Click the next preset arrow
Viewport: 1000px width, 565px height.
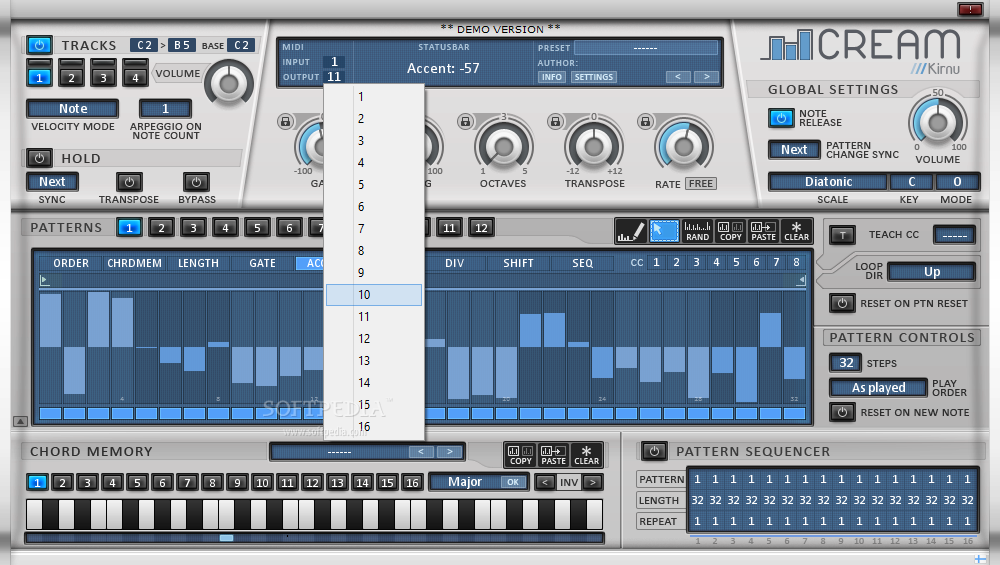coord(706,77)
